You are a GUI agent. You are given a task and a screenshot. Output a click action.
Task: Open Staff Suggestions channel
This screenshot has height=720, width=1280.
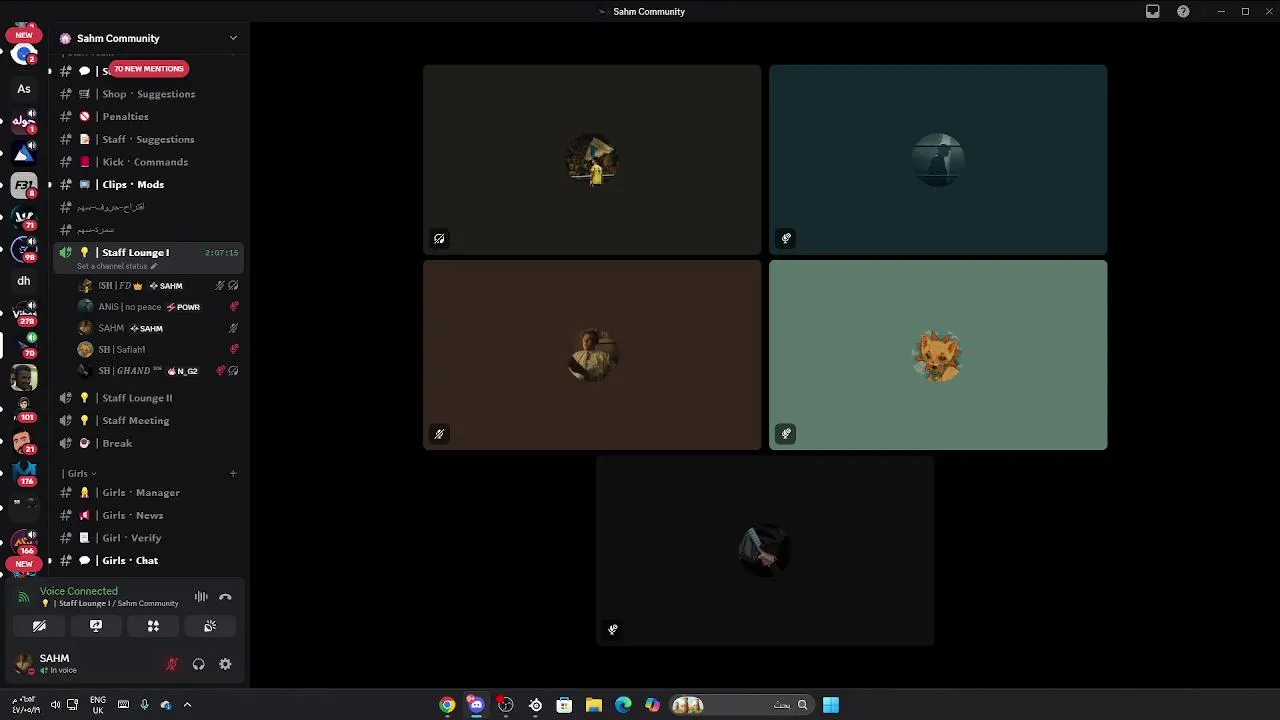pyautogui.click(x=148, y=139)
